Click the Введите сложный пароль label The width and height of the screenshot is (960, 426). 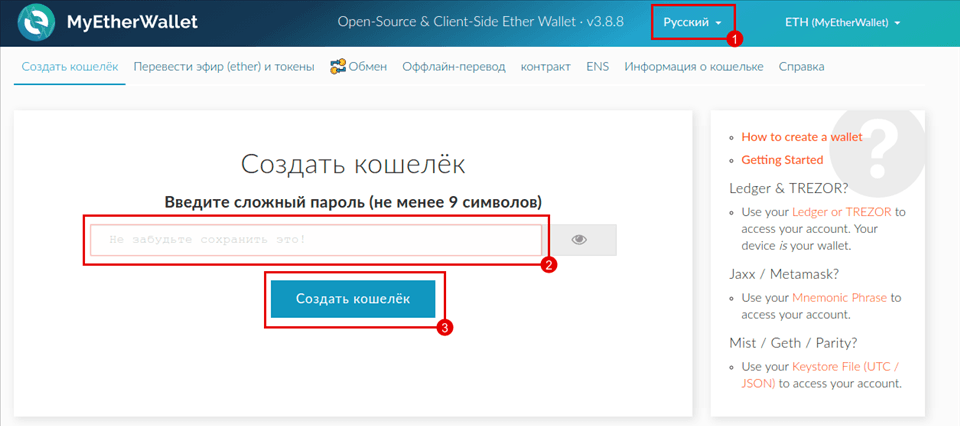[x=353, y=201]
